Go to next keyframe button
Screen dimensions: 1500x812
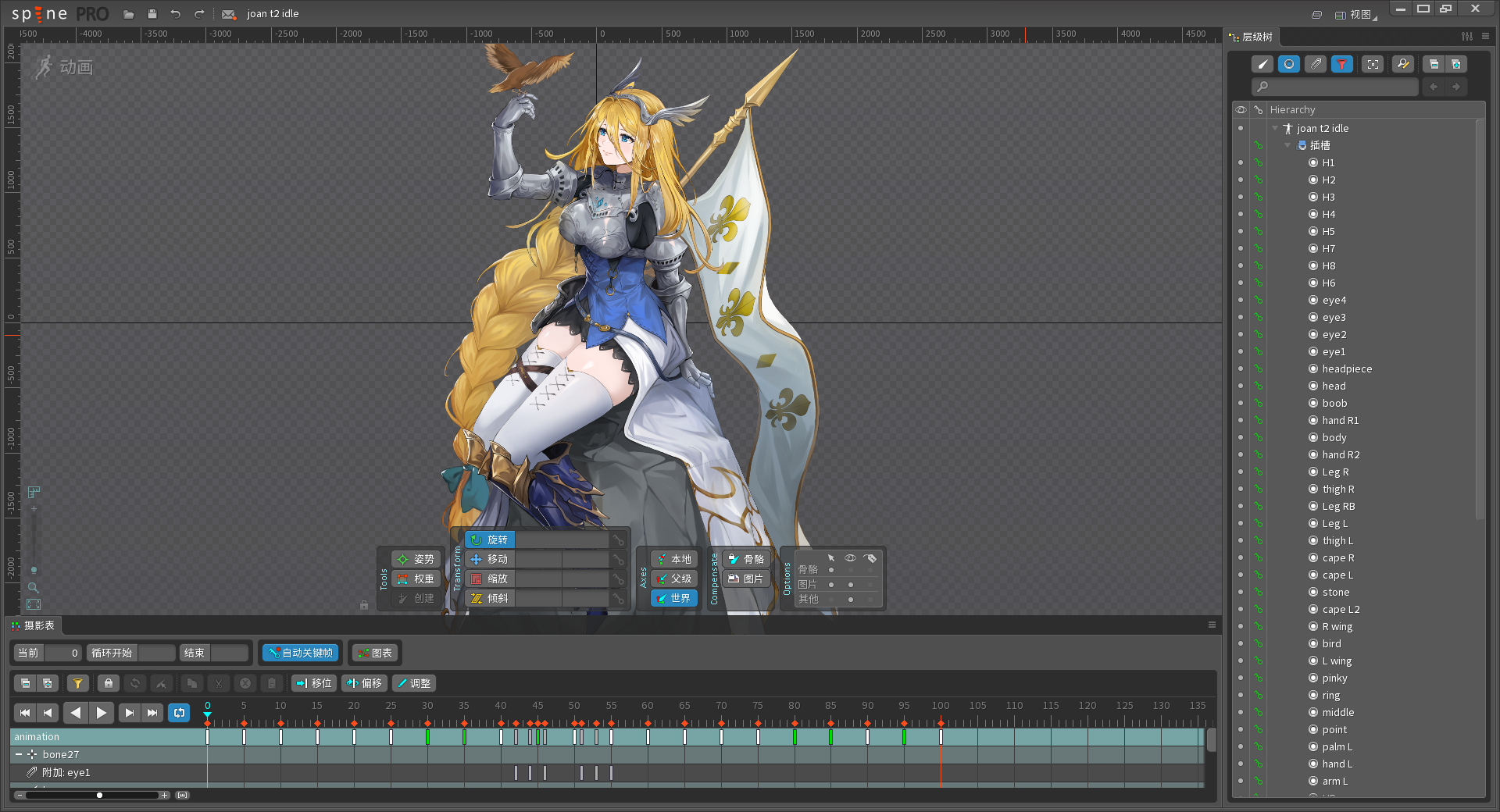pyautogui.click(x=130, y=712)
